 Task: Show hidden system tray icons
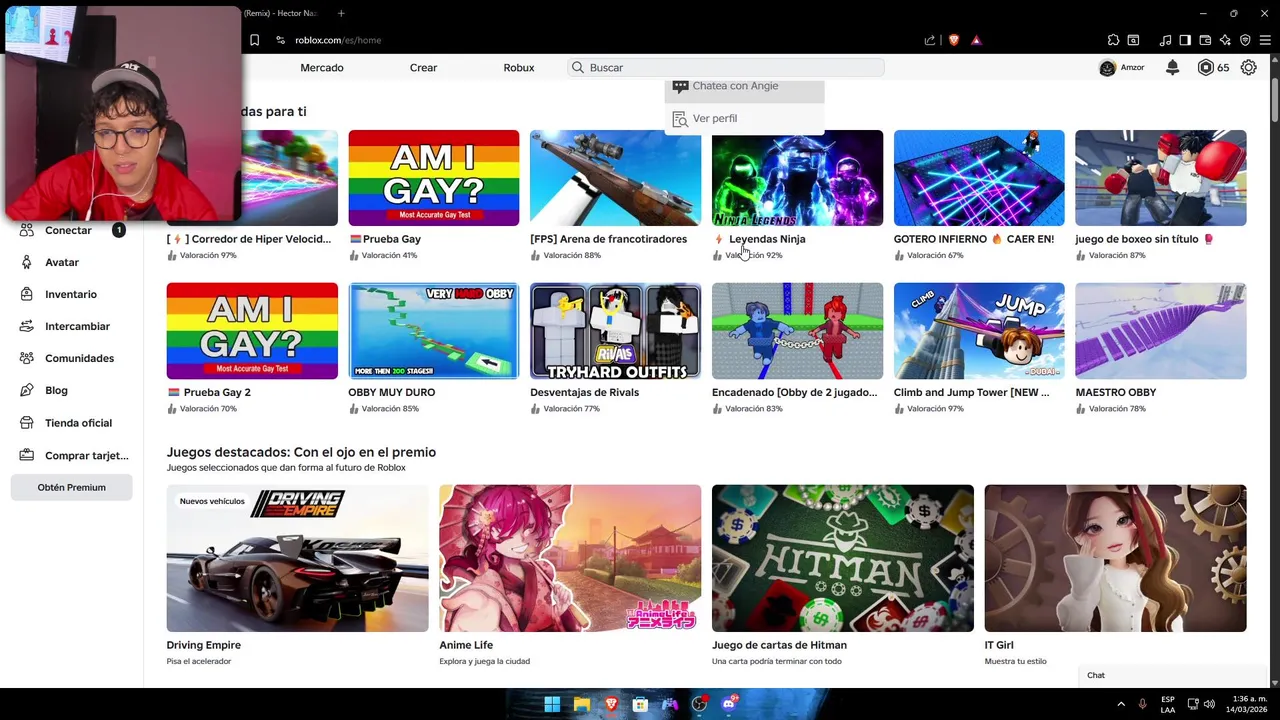click(1120, 704)
